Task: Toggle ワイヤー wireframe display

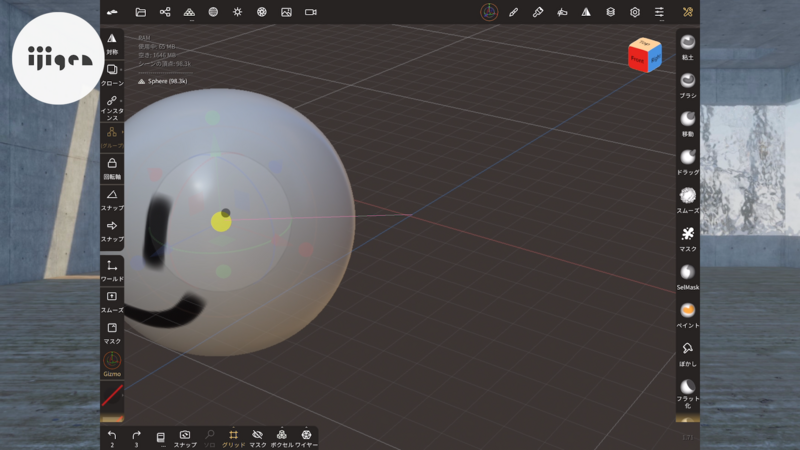Action: (306, 438)
